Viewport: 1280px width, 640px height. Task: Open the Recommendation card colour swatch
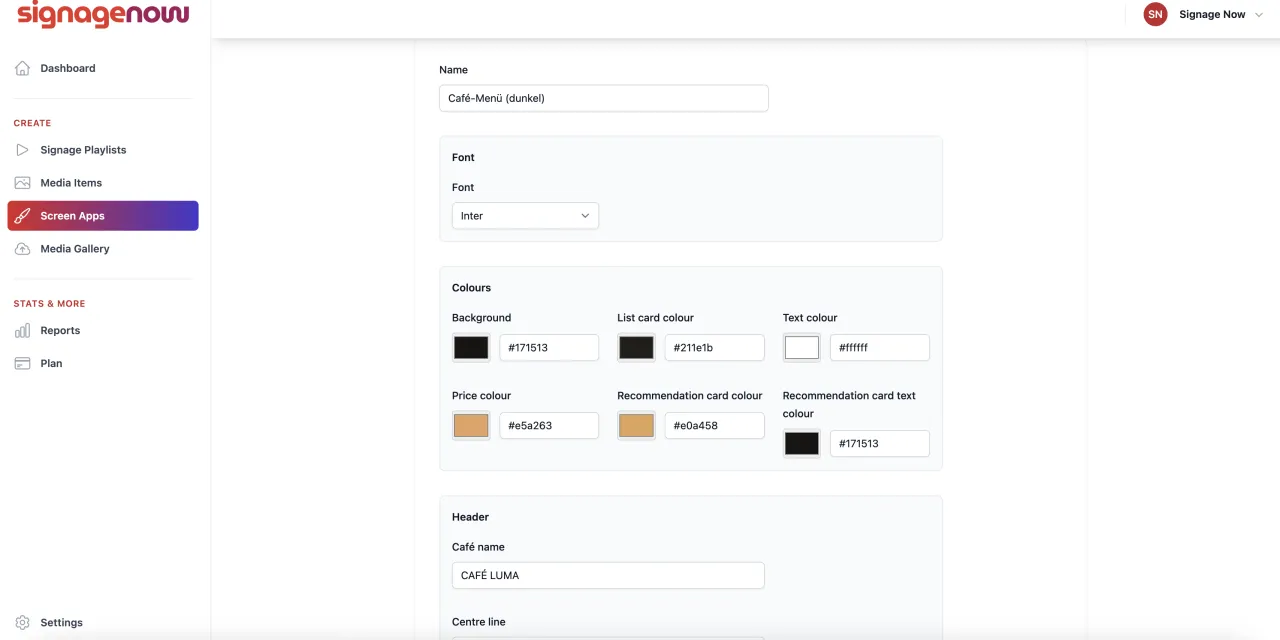(x=636, y=425)
